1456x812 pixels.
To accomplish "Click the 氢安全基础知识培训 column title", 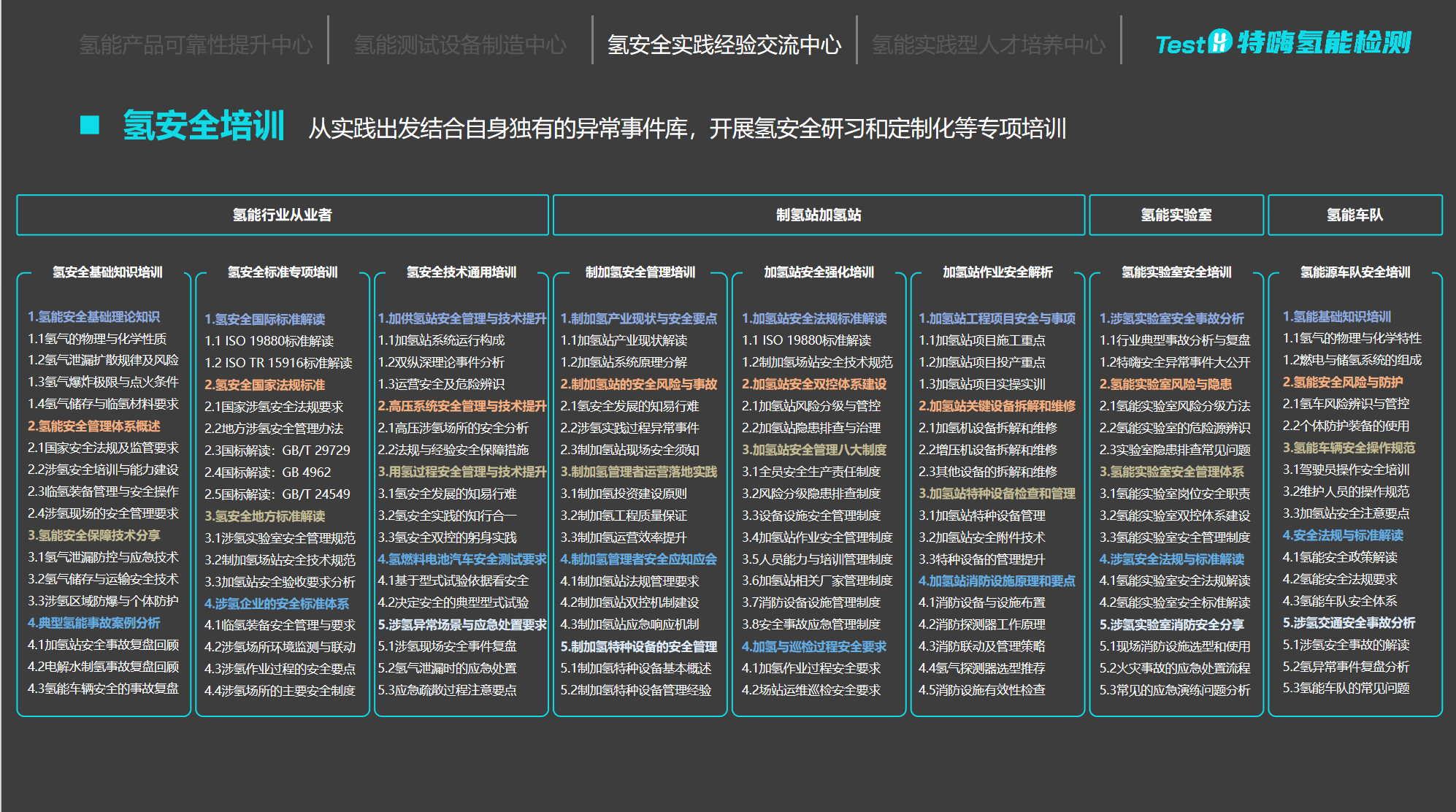I will pos(107,272).
